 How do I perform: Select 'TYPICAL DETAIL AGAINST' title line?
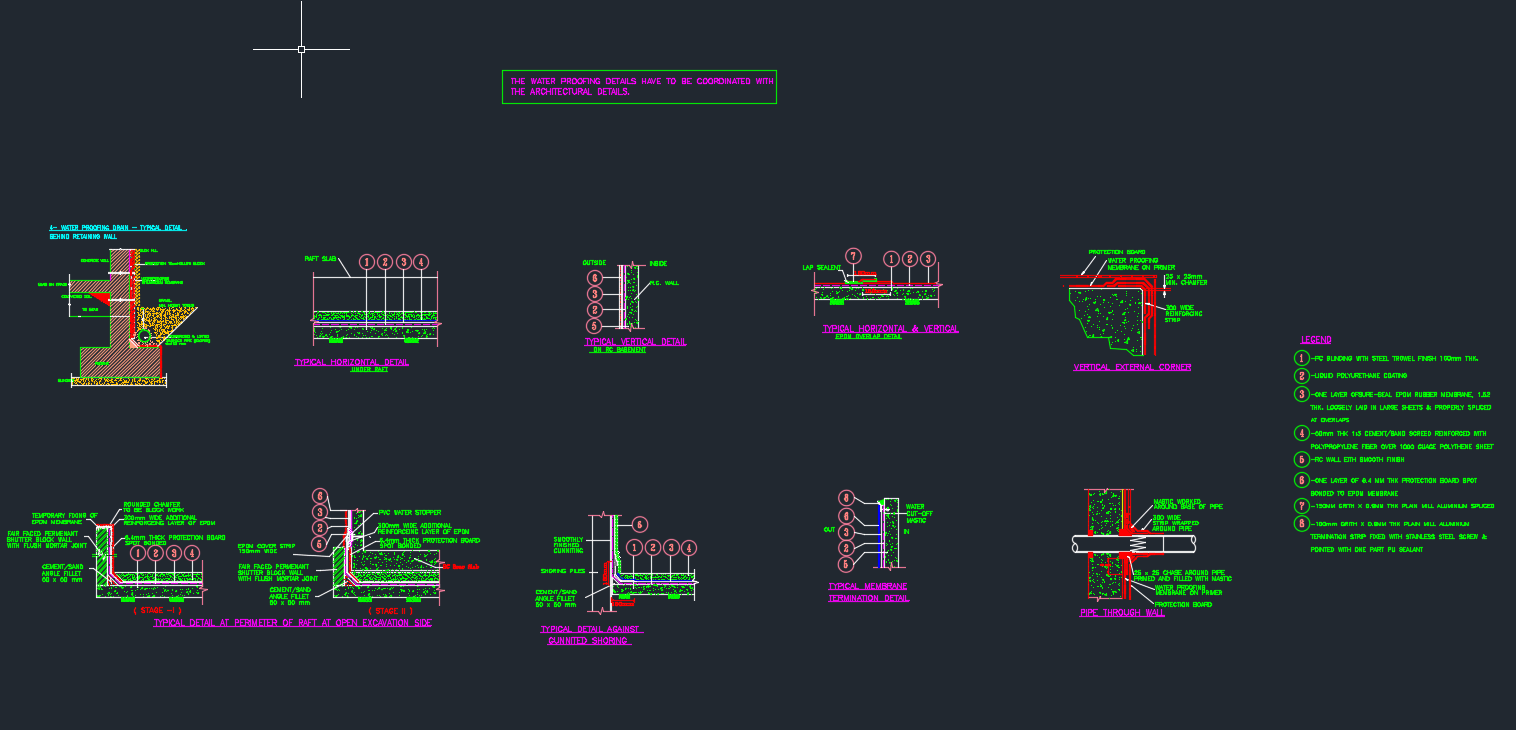click(x=591, y=630)
